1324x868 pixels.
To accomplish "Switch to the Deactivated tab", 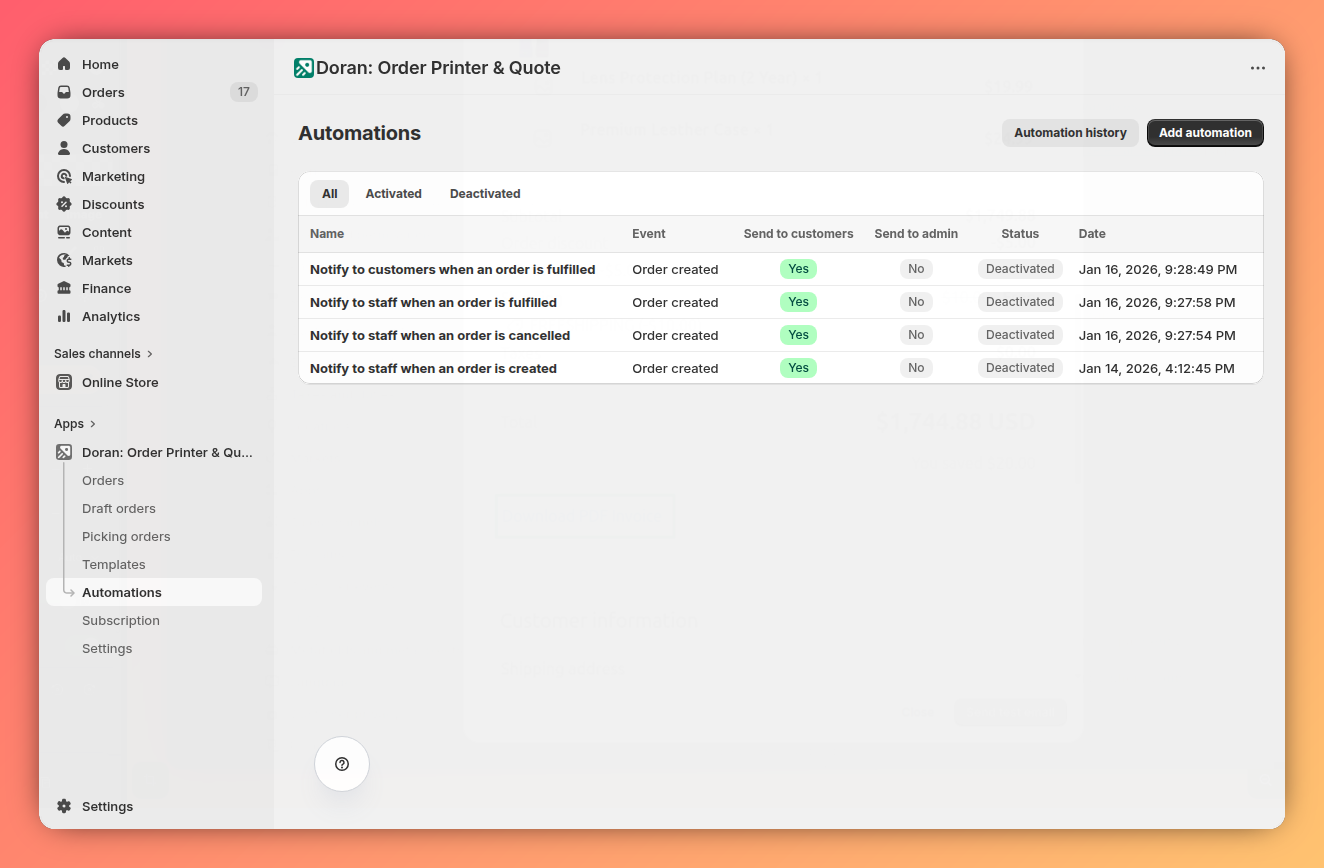I will pyautogui.click(x=485, y=193).
